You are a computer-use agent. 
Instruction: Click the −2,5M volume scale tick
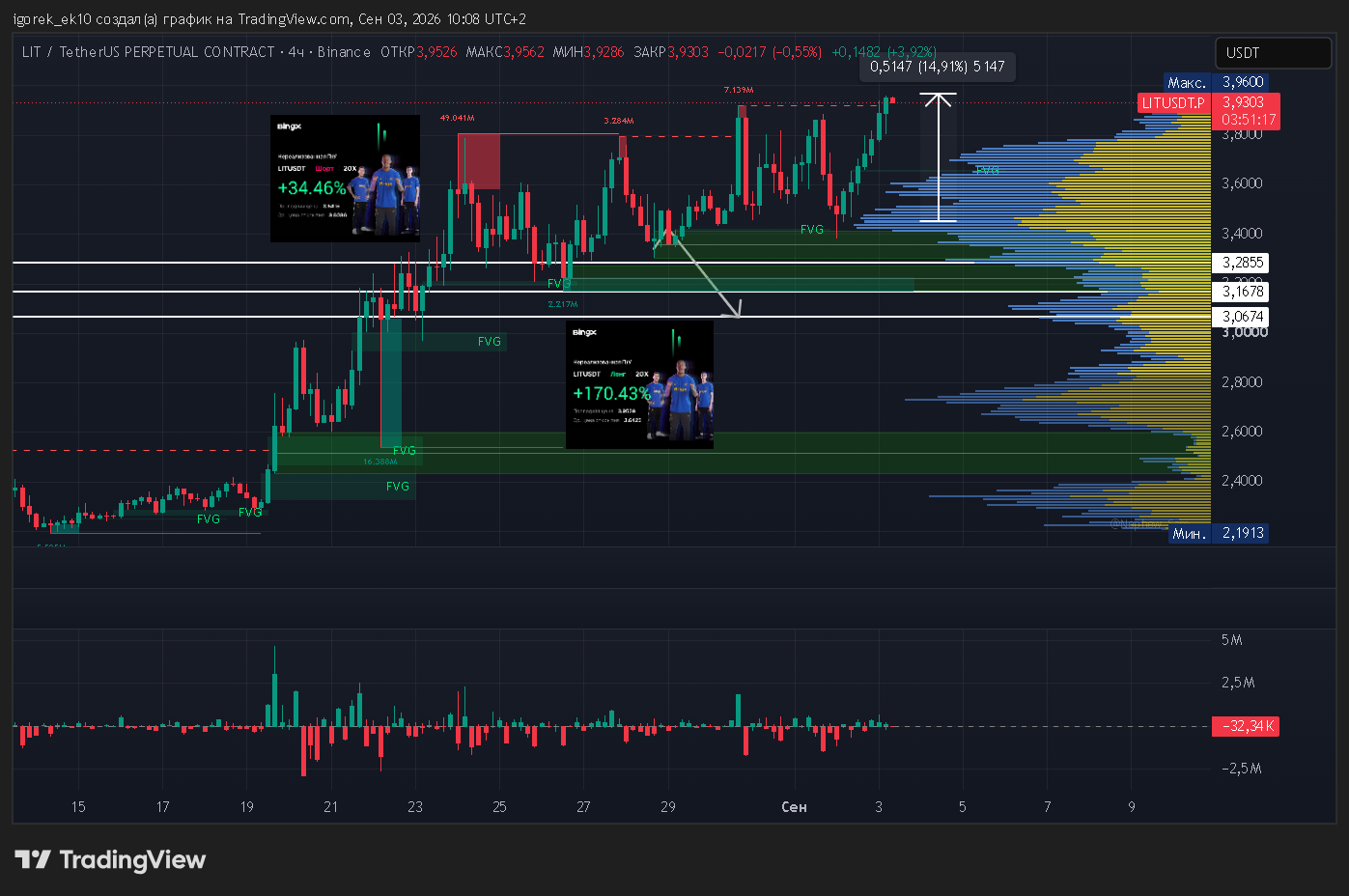pos(1241,769)
